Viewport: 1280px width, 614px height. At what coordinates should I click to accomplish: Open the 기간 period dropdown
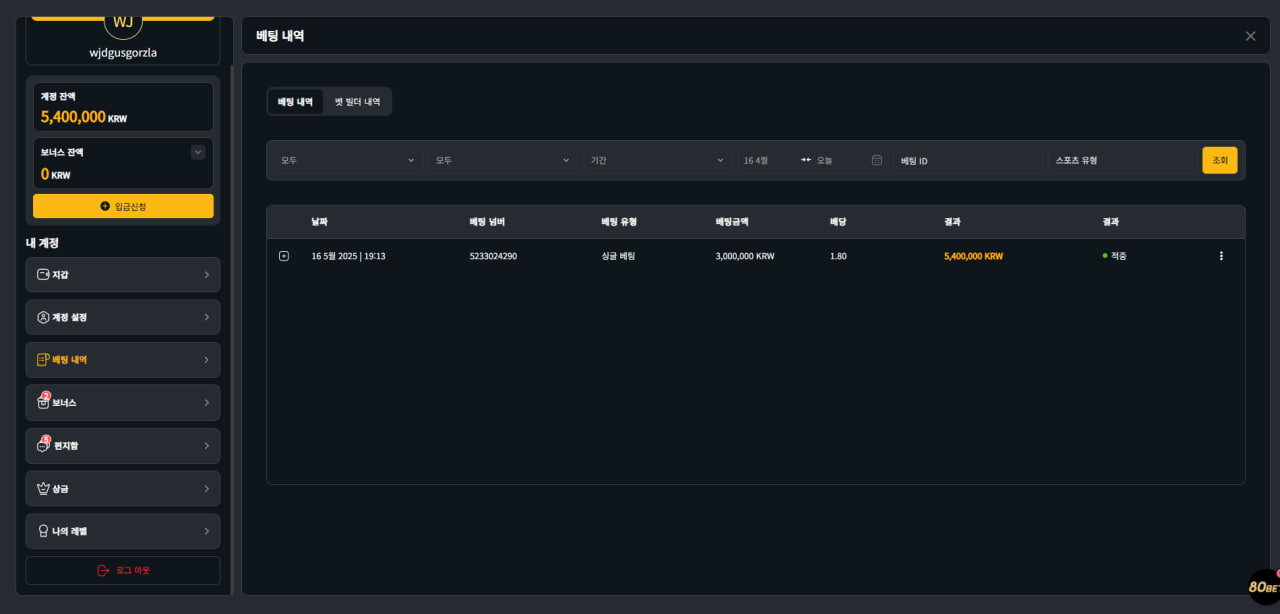[x=657, y=160]
